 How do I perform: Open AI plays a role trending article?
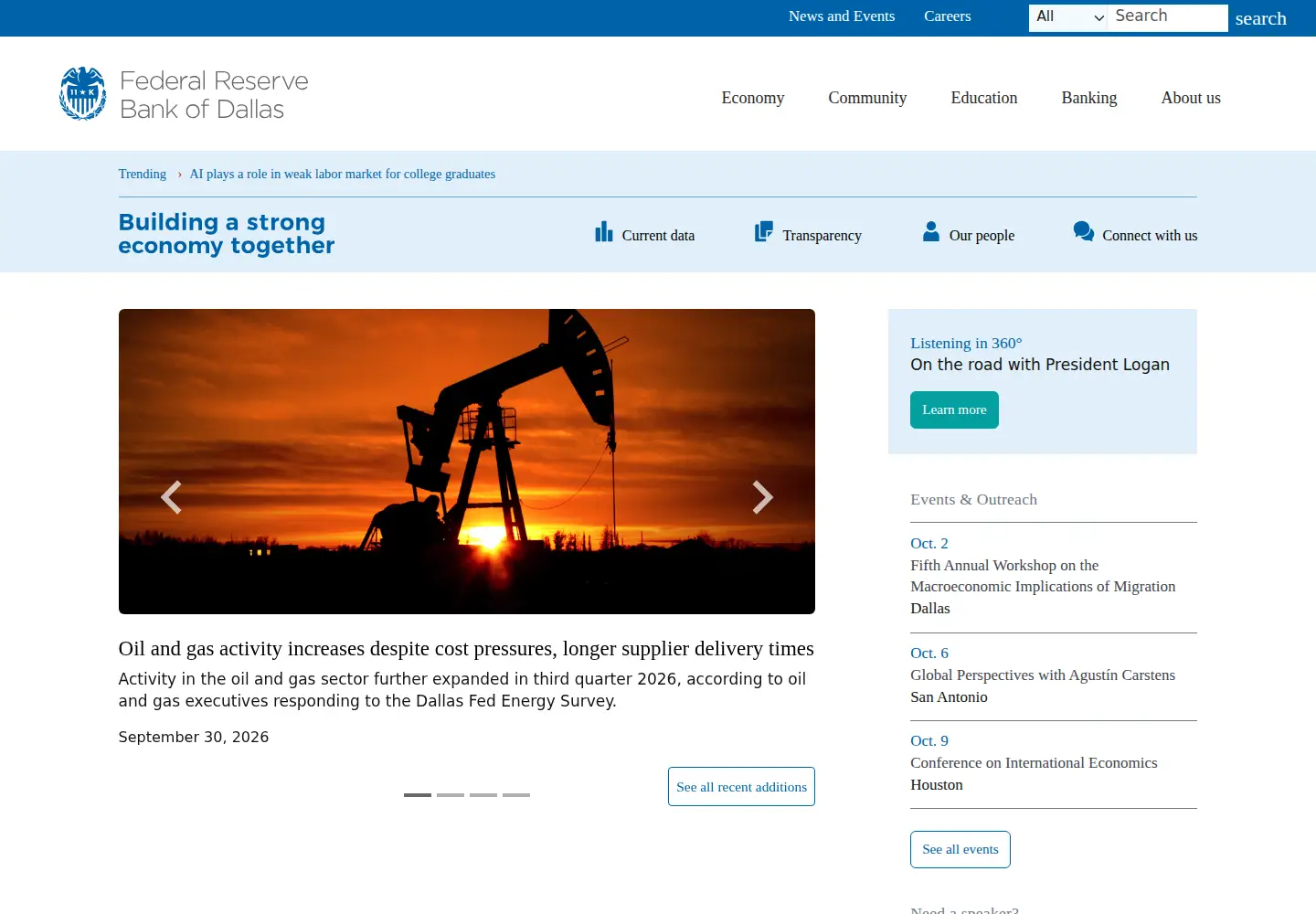tap(343, 174)
